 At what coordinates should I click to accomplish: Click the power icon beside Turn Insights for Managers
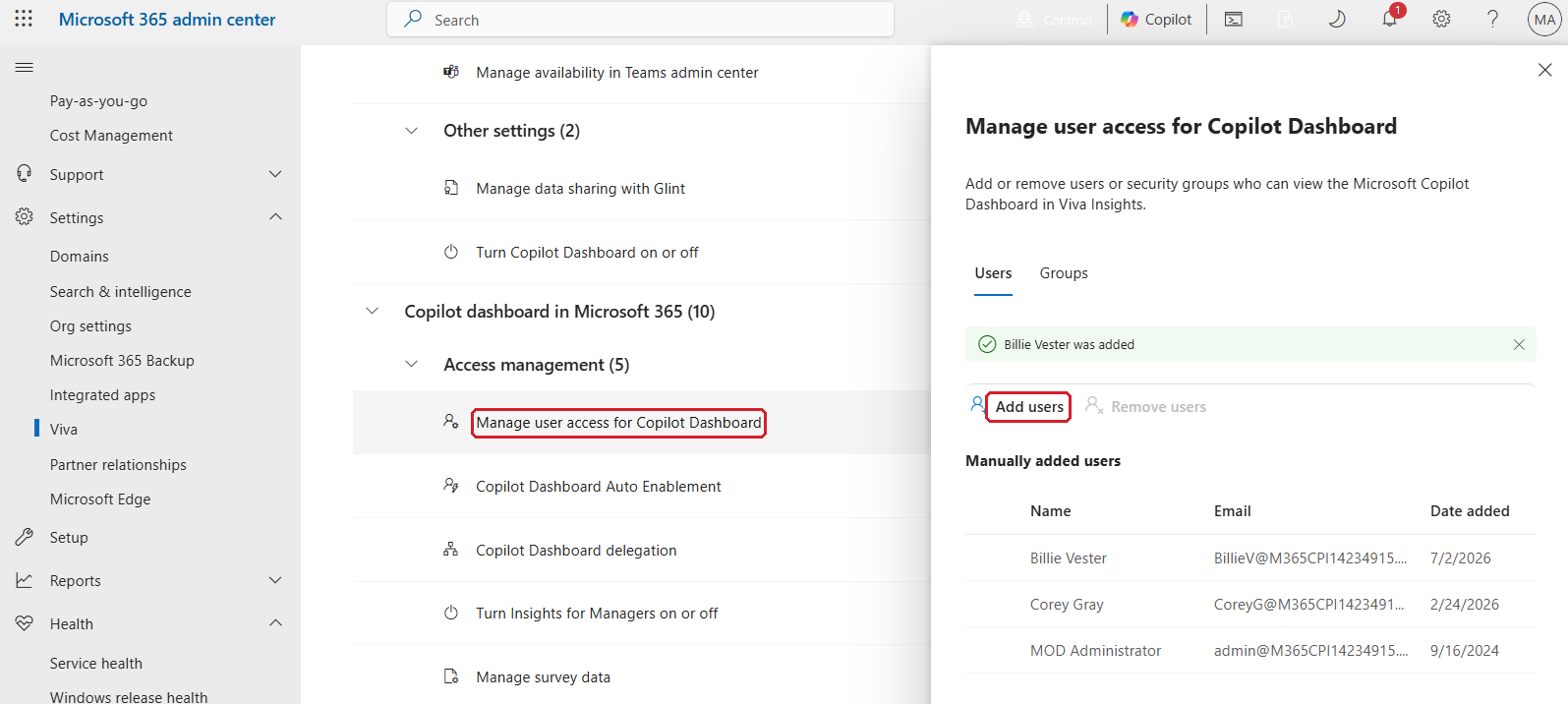tap(451, 613)
